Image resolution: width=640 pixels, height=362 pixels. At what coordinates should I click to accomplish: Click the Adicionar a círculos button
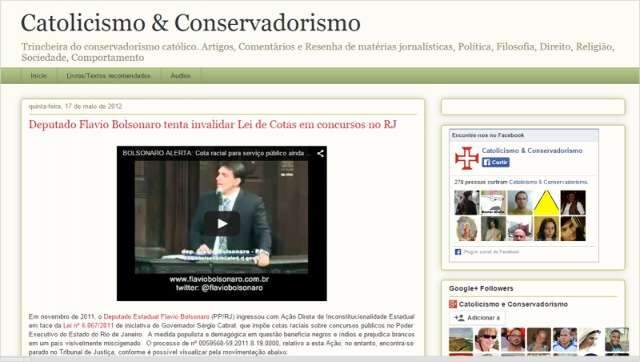(x=477, y=318)
